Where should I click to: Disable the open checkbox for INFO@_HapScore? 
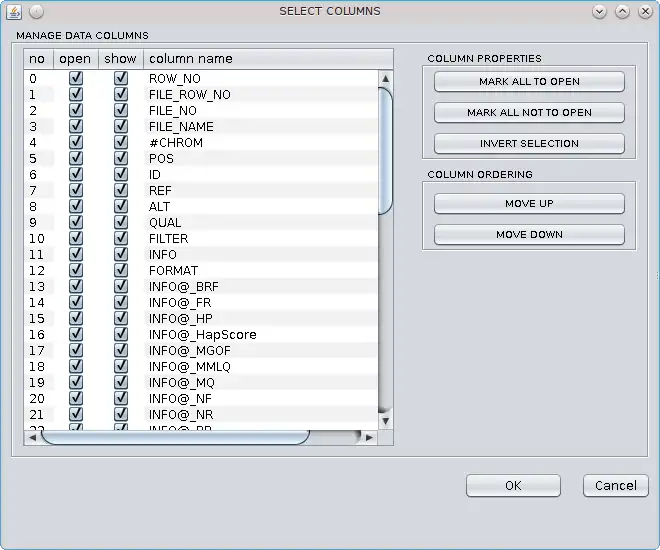pyautogui.click(x=76, y=334)
